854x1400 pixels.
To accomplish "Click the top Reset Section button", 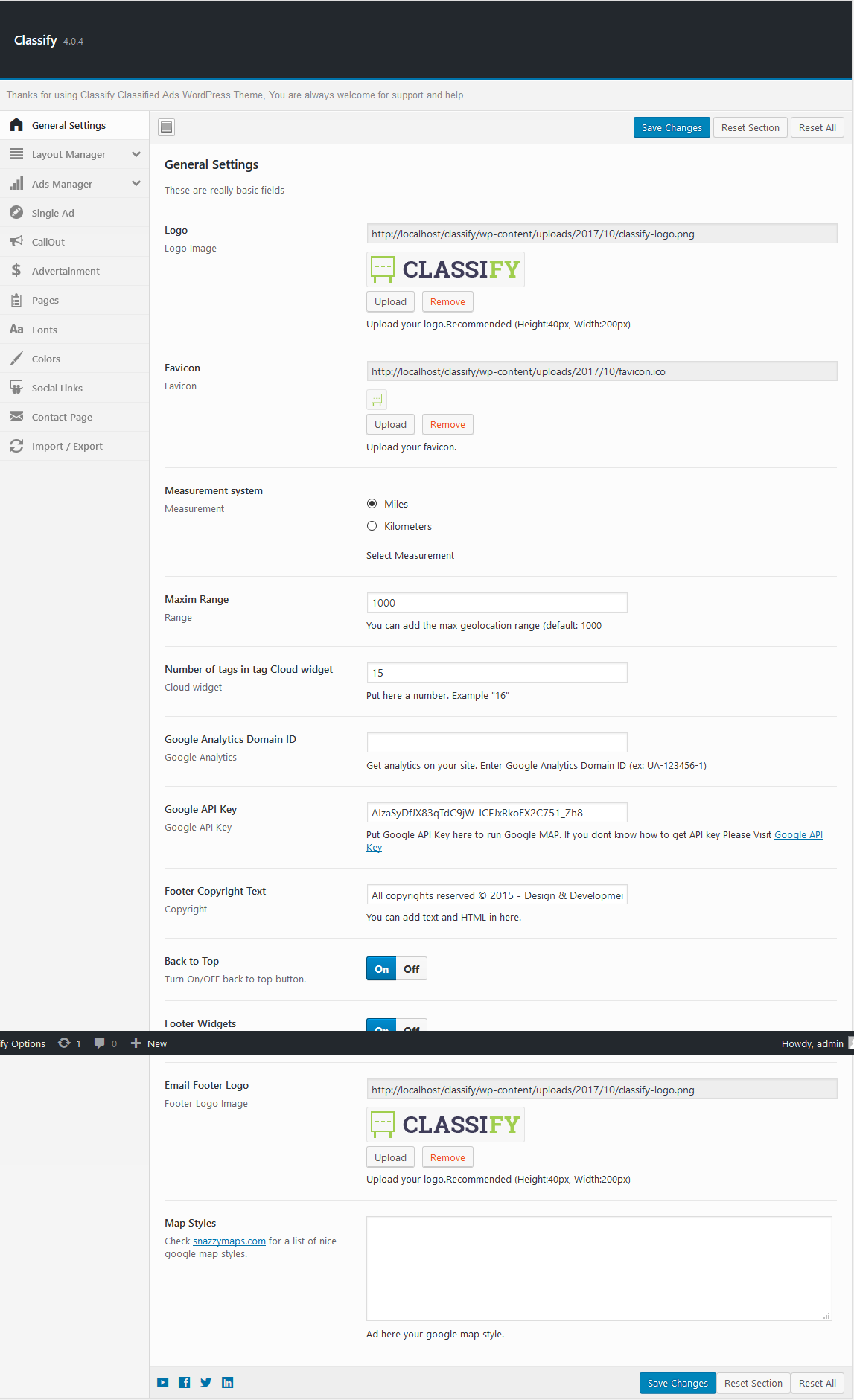I will tap(751, 127).
